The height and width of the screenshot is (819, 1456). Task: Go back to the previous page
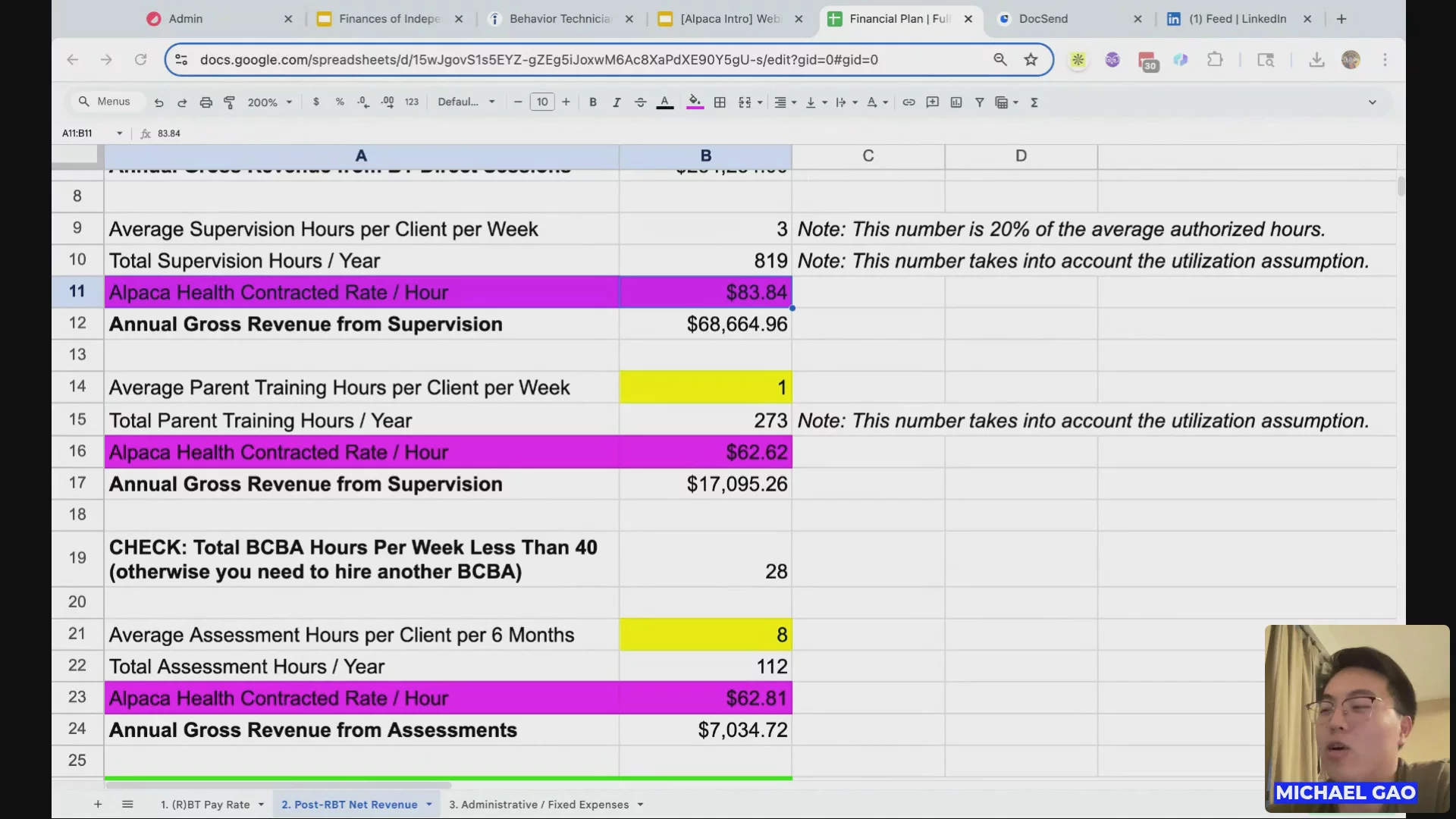73,59
